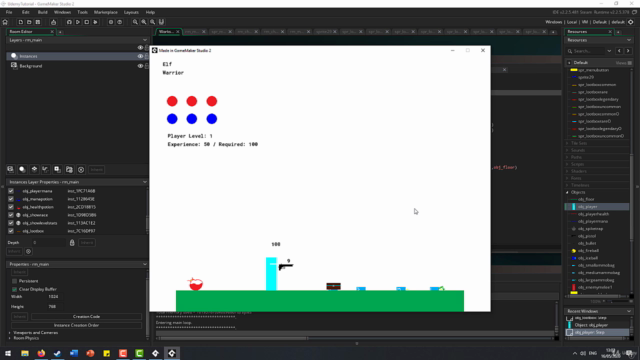Collapse the Layers - rm_main panel
Screen dimensions: 640x360
point(144,40)
